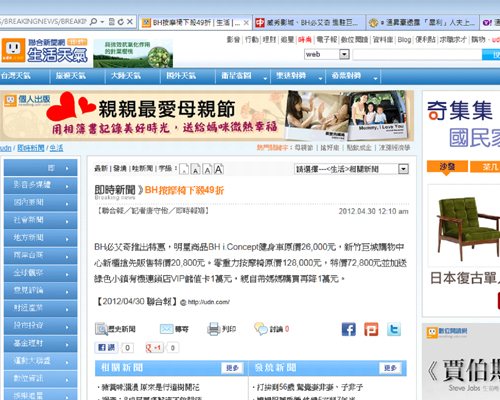The height and width of the screenshot is (400, 500).
Task: Click the Plurk share icon
Action: coord(371,329)
